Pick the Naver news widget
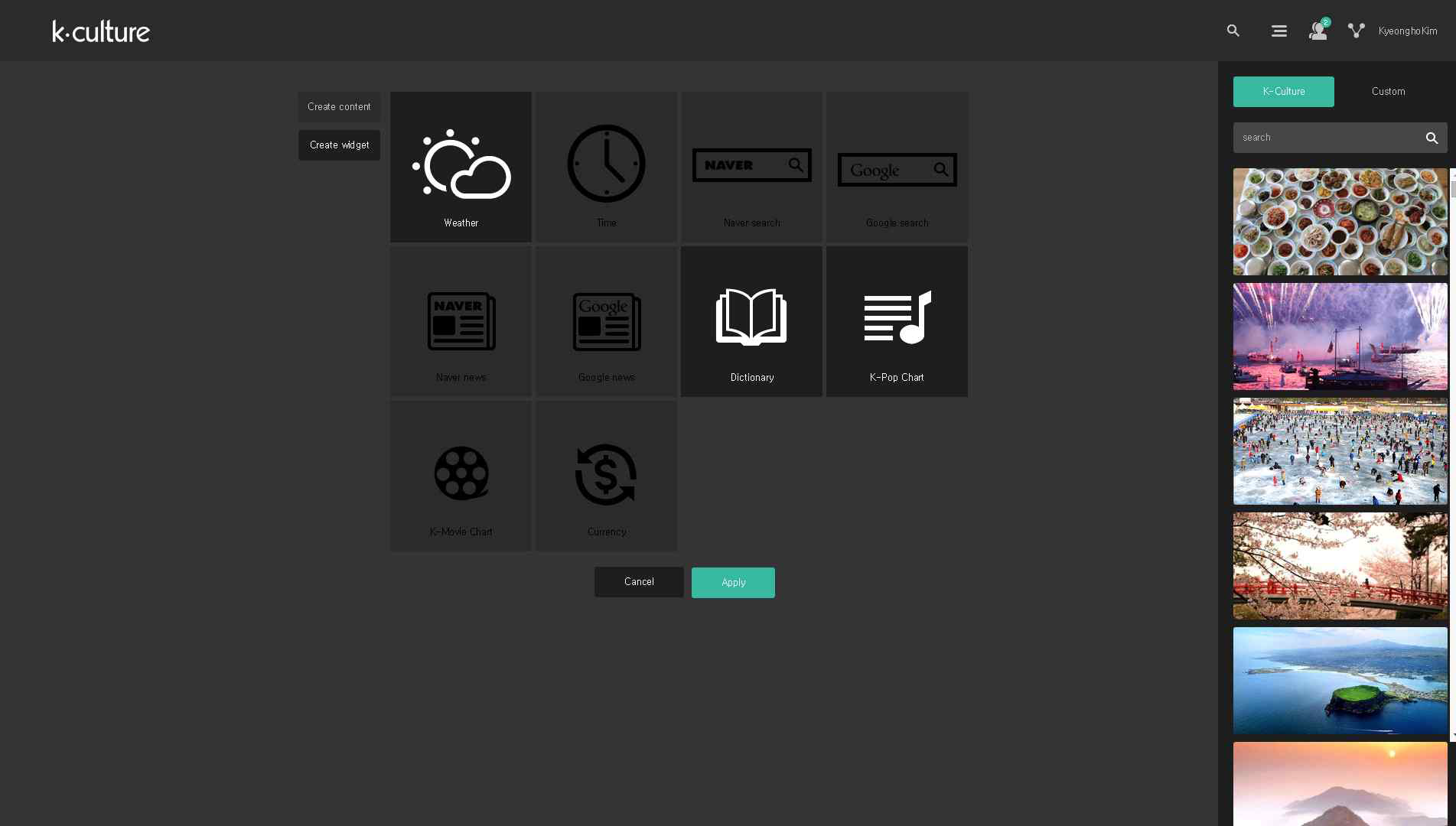Screen dimensions: 1456x826 (461, 321)
